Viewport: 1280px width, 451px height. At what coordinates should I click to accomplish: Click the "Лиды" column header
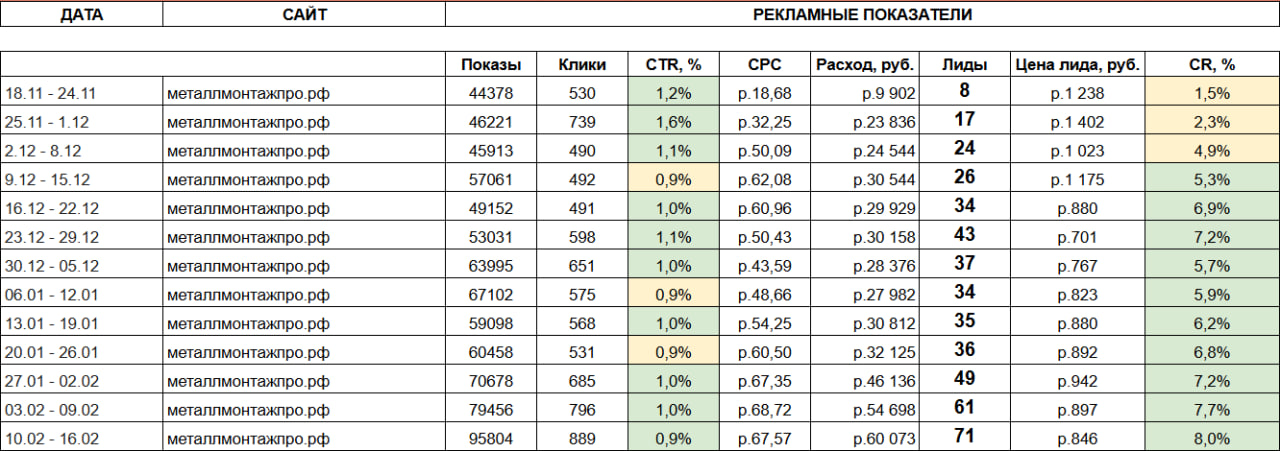(964, 65)
